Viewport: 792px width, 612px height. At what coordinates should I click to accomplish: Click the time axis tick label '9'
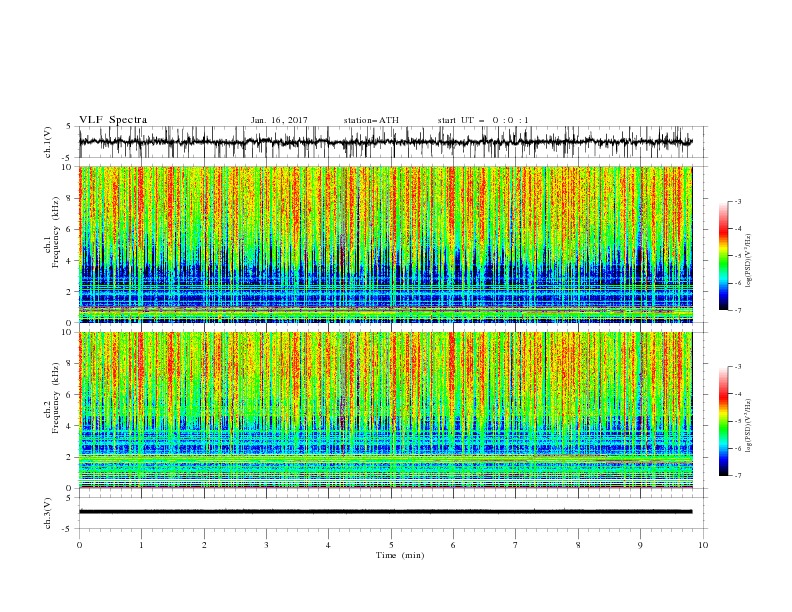[x=640, y=545]
